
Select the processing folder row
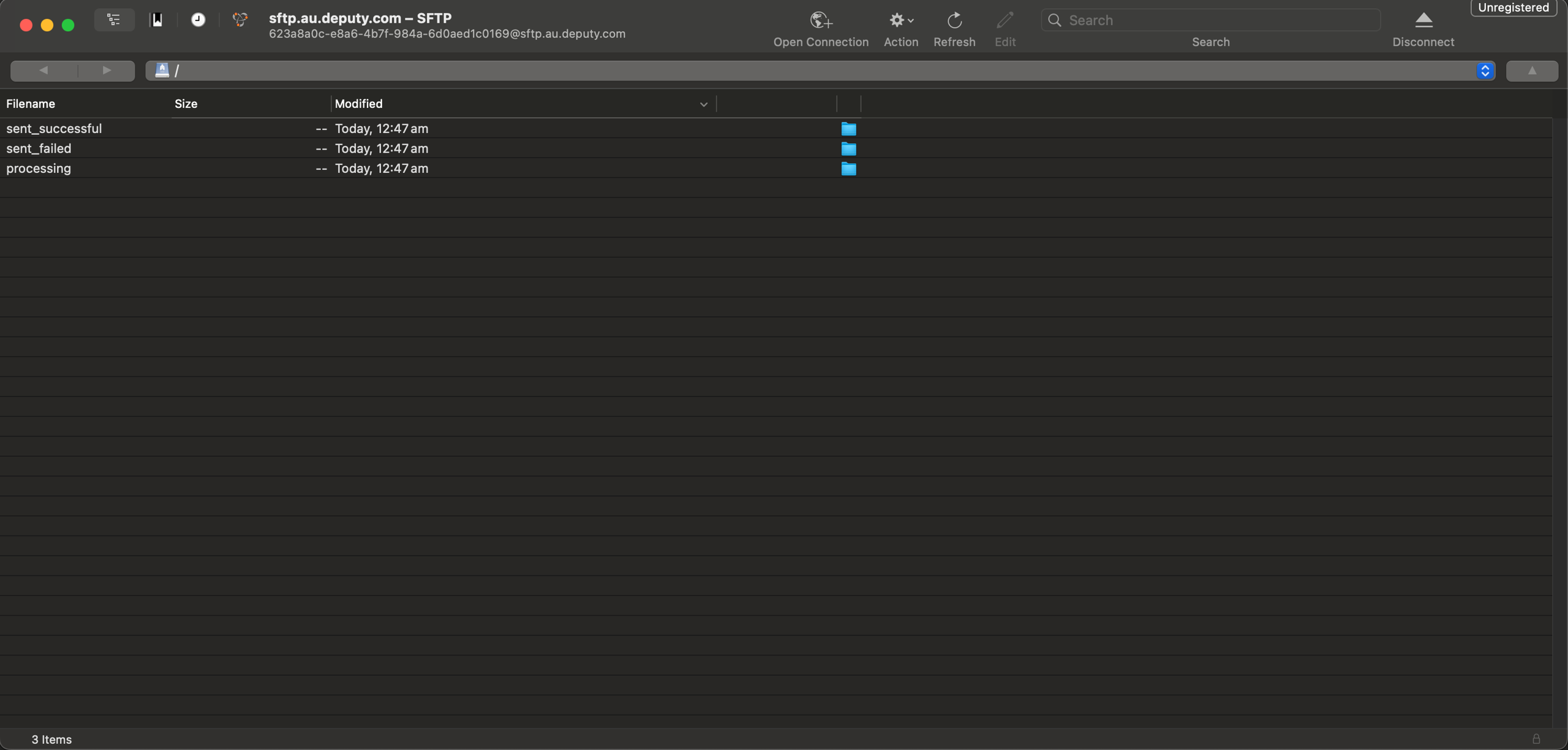39,169
